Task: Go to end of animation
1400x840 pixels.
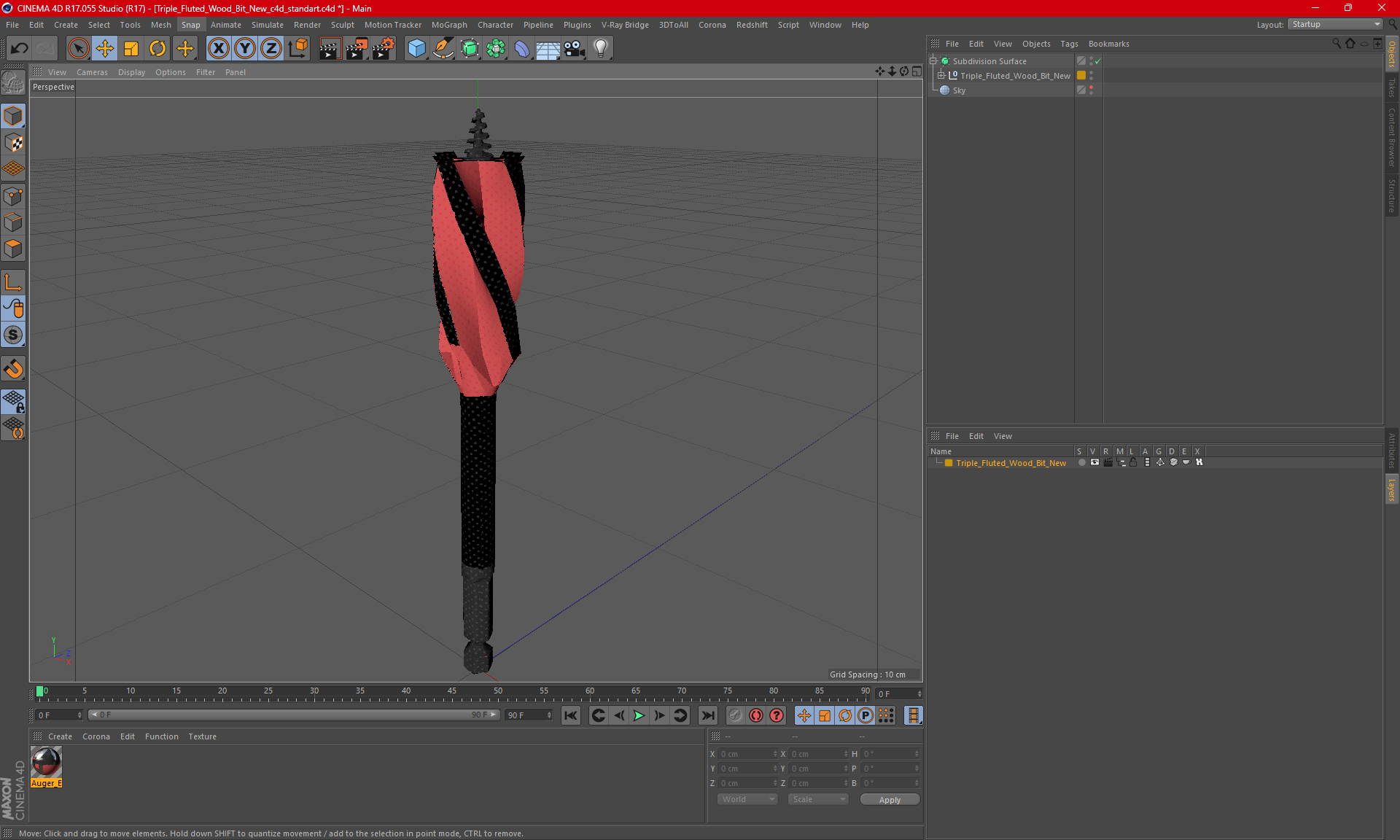Action: point(707,715)
